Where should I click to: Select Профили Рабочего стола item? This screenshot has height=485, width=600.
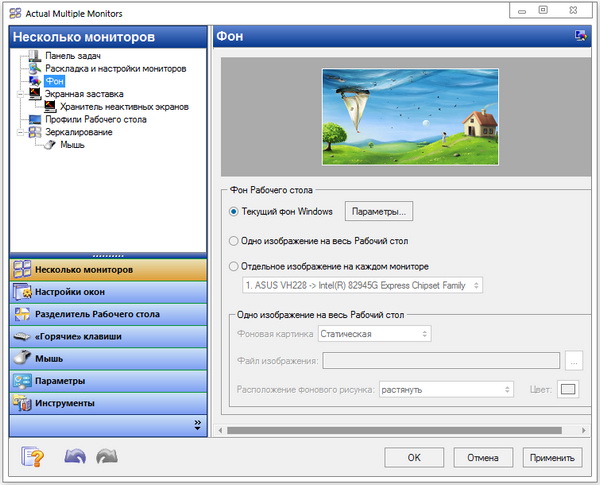96,119
